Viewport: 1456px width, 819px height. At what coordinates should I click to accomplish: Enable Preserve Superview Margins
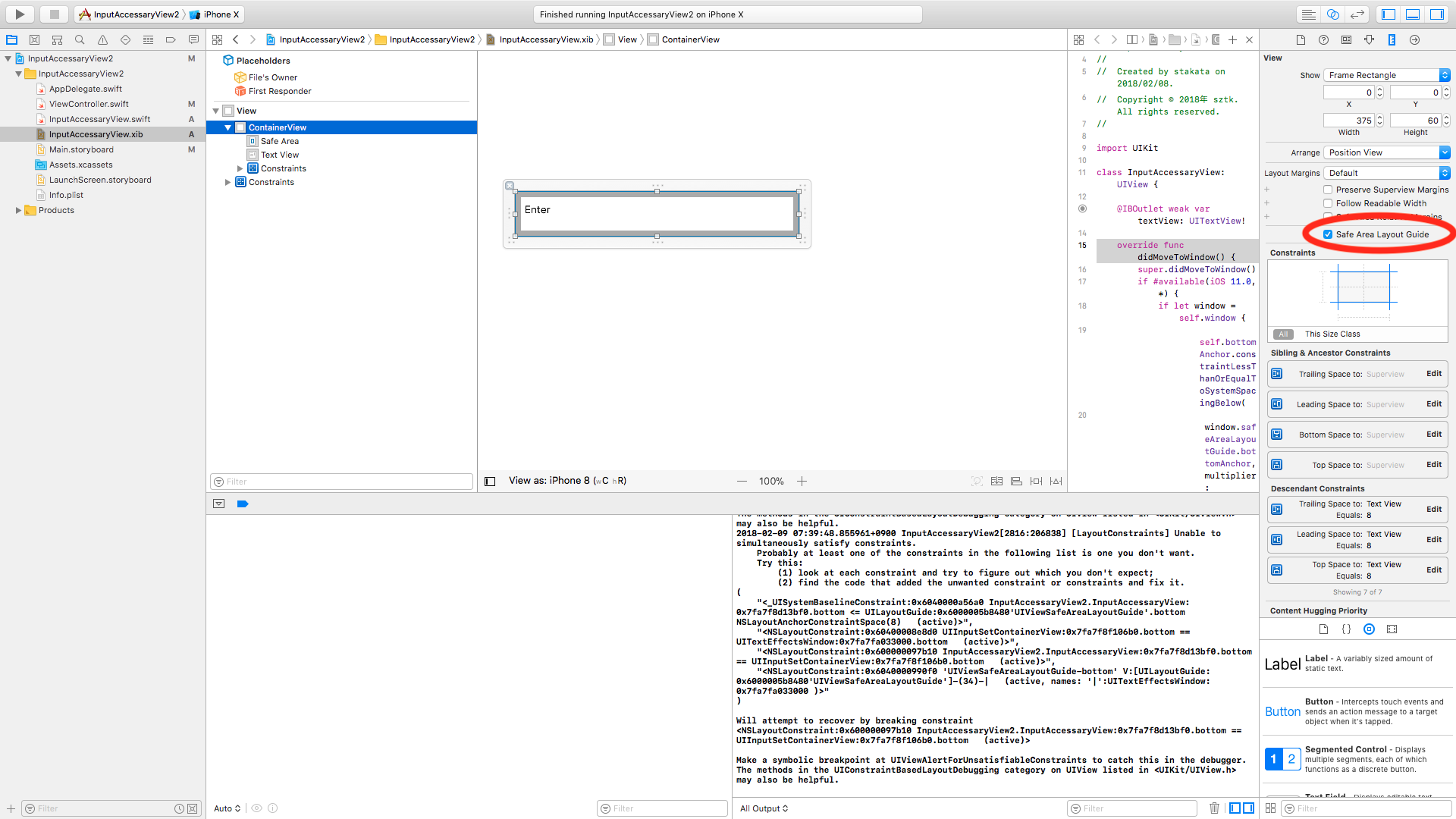[x=1328, y=190]
